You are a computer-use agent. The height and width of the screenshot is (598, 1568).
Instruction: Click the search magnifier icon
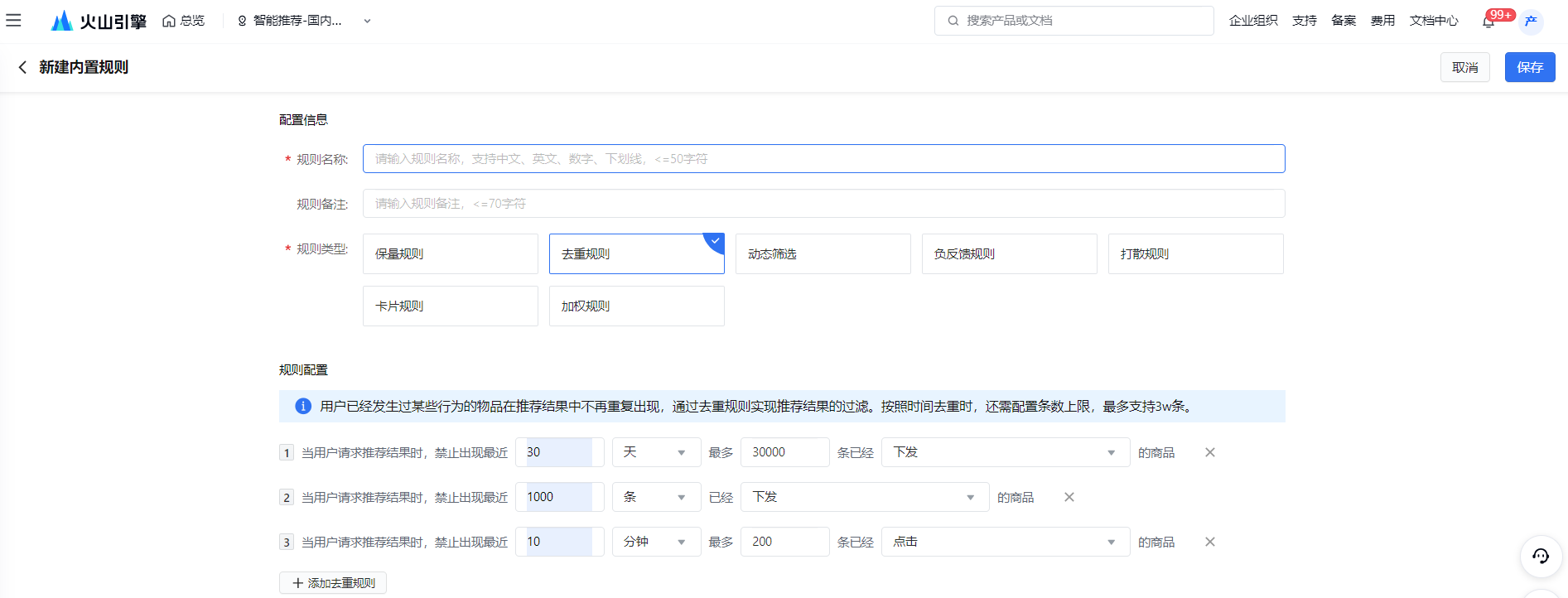953,21
